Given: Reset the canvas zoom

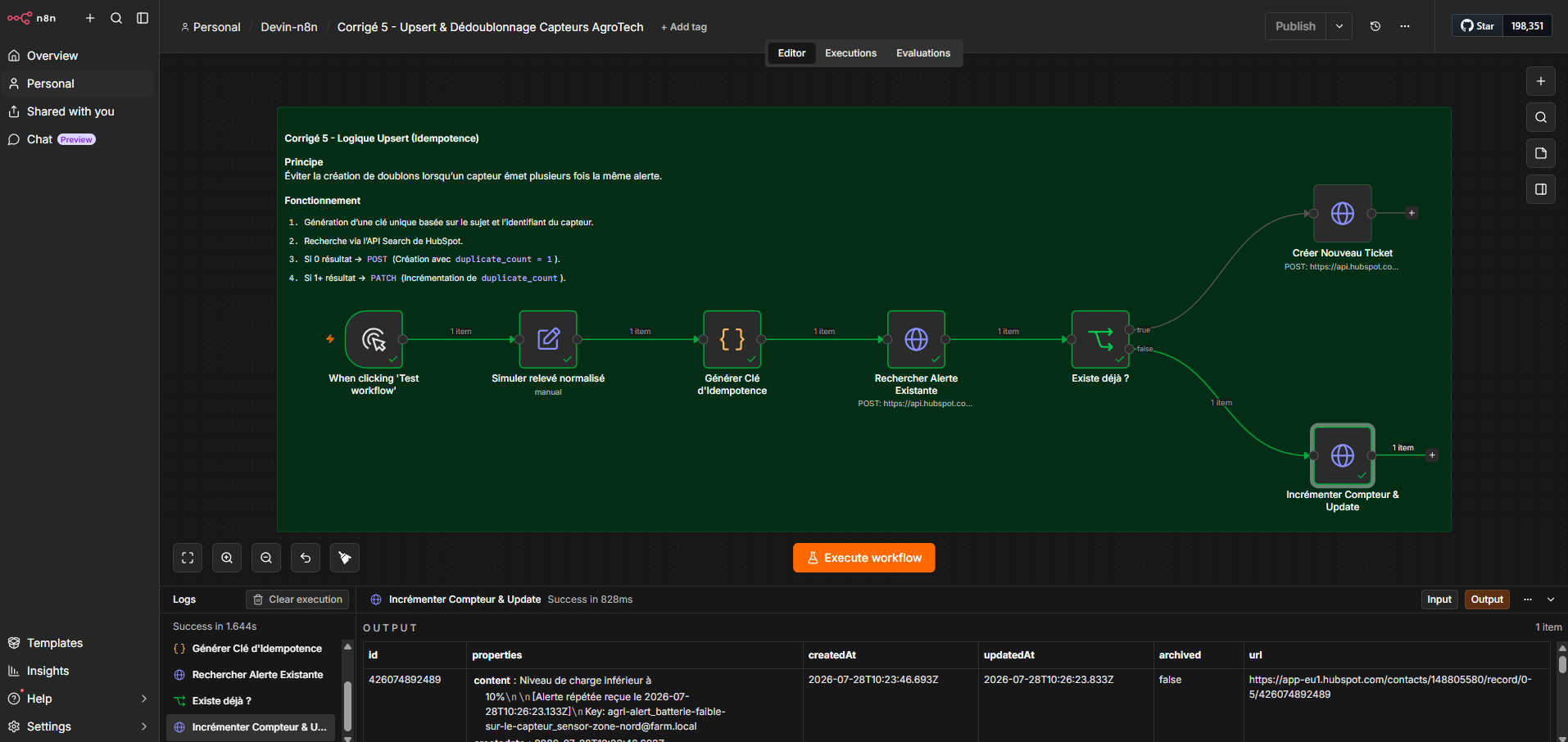Looking at the screenshot, I should click(x=306, y=558).
